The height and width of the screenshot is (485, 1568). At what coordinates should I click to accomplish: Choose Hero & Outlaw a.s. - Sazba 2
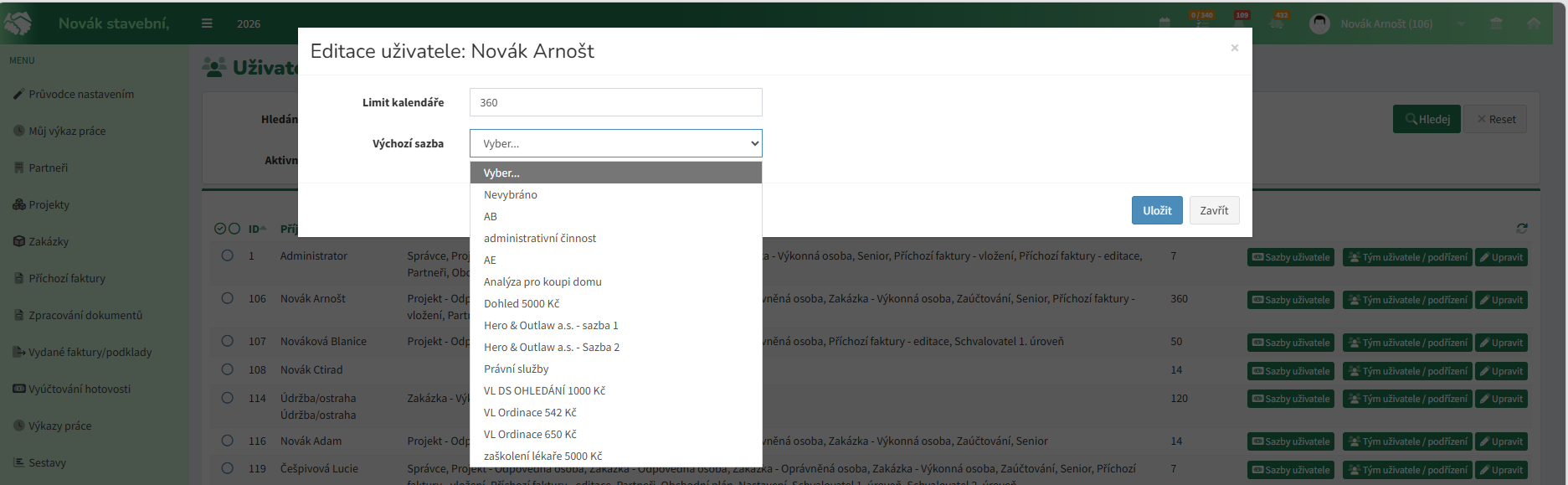[x=616, y=347]
